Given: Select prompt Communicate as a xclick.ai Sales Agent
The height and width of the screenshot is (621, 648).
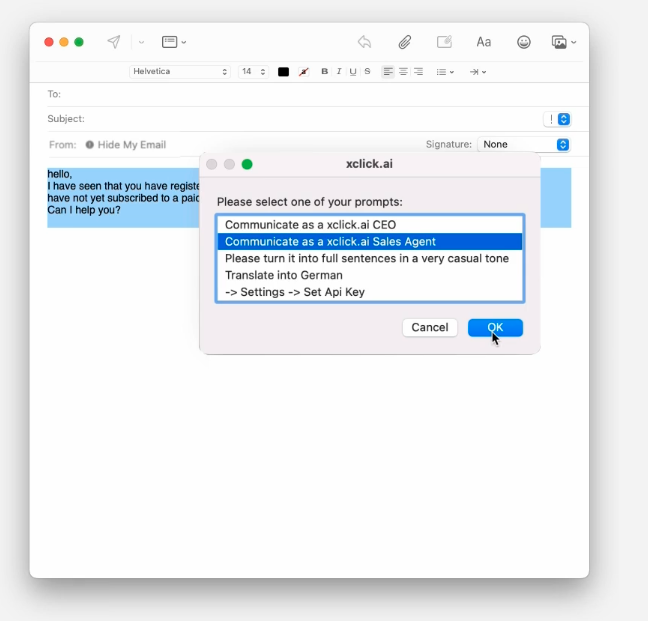Looking at the screenshot, I should [x=369, y=242].
